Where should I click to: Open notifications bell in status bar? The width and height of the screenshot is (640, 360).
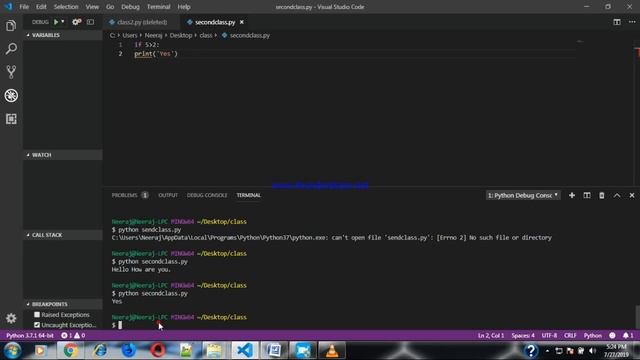click(x=628, y=336)
